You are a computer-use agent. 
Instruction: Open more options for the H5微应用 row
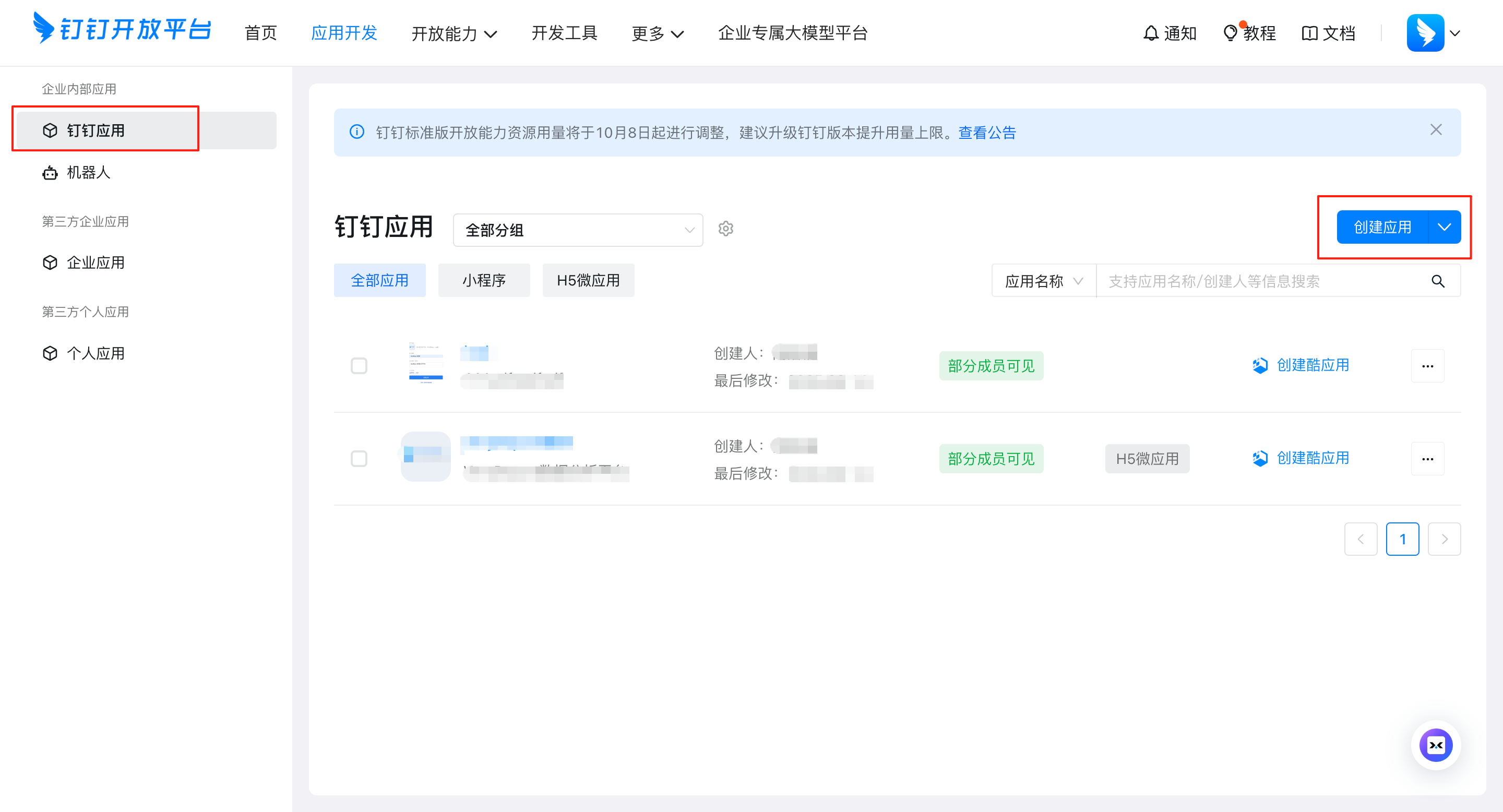click(1427, 459)
